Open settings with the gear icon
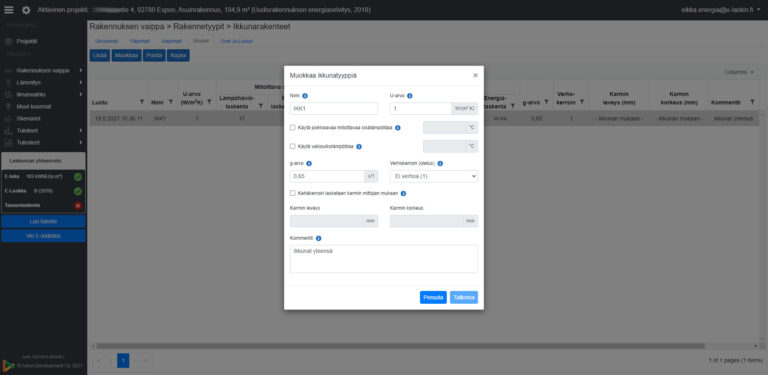 coord(26,10)
